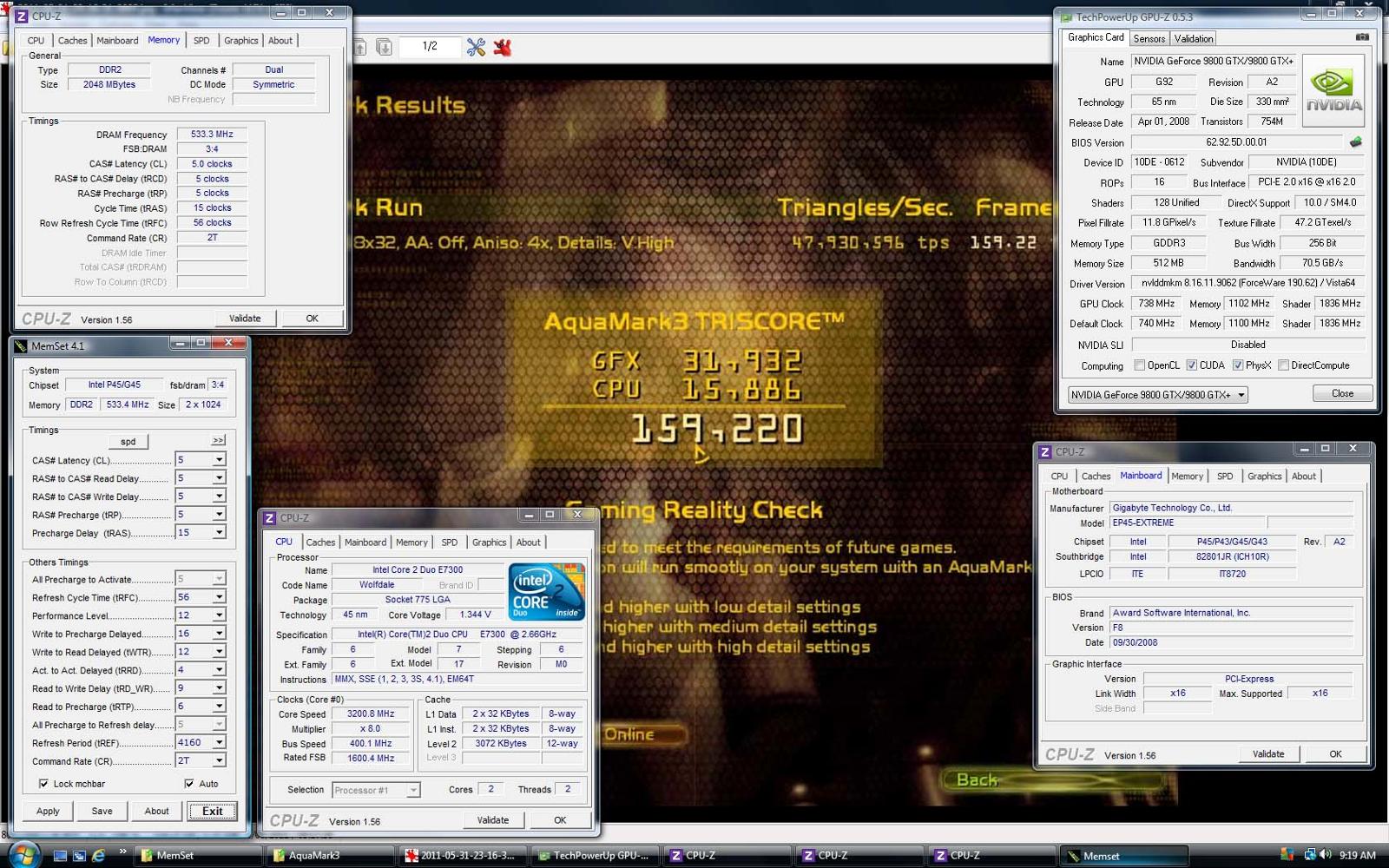This screenshot has height=868, width=1389.
Task: Switch to AquaMark3 taskbar button
Action: pos(330,856)
